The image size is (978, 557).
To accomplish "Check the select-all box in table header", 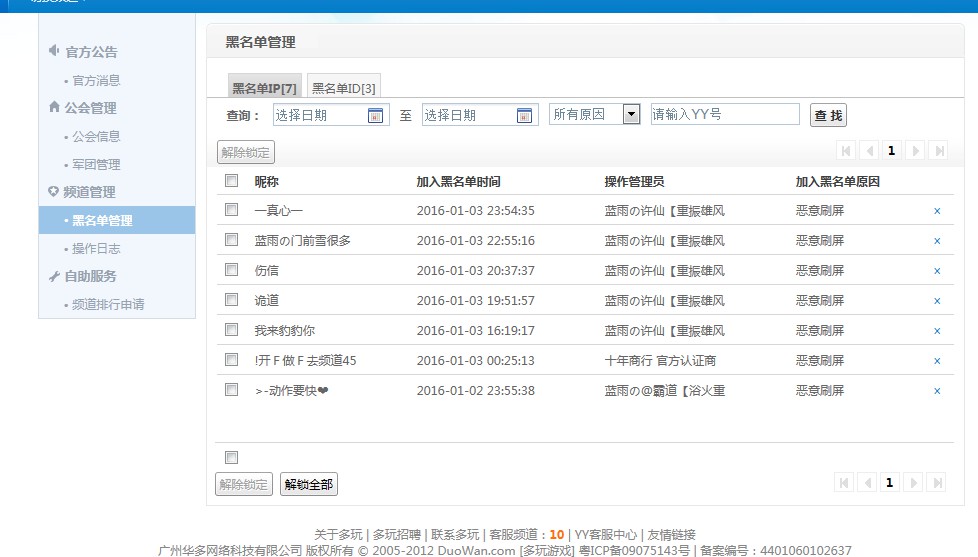I will pyautogui.click(x=232, y=181).
